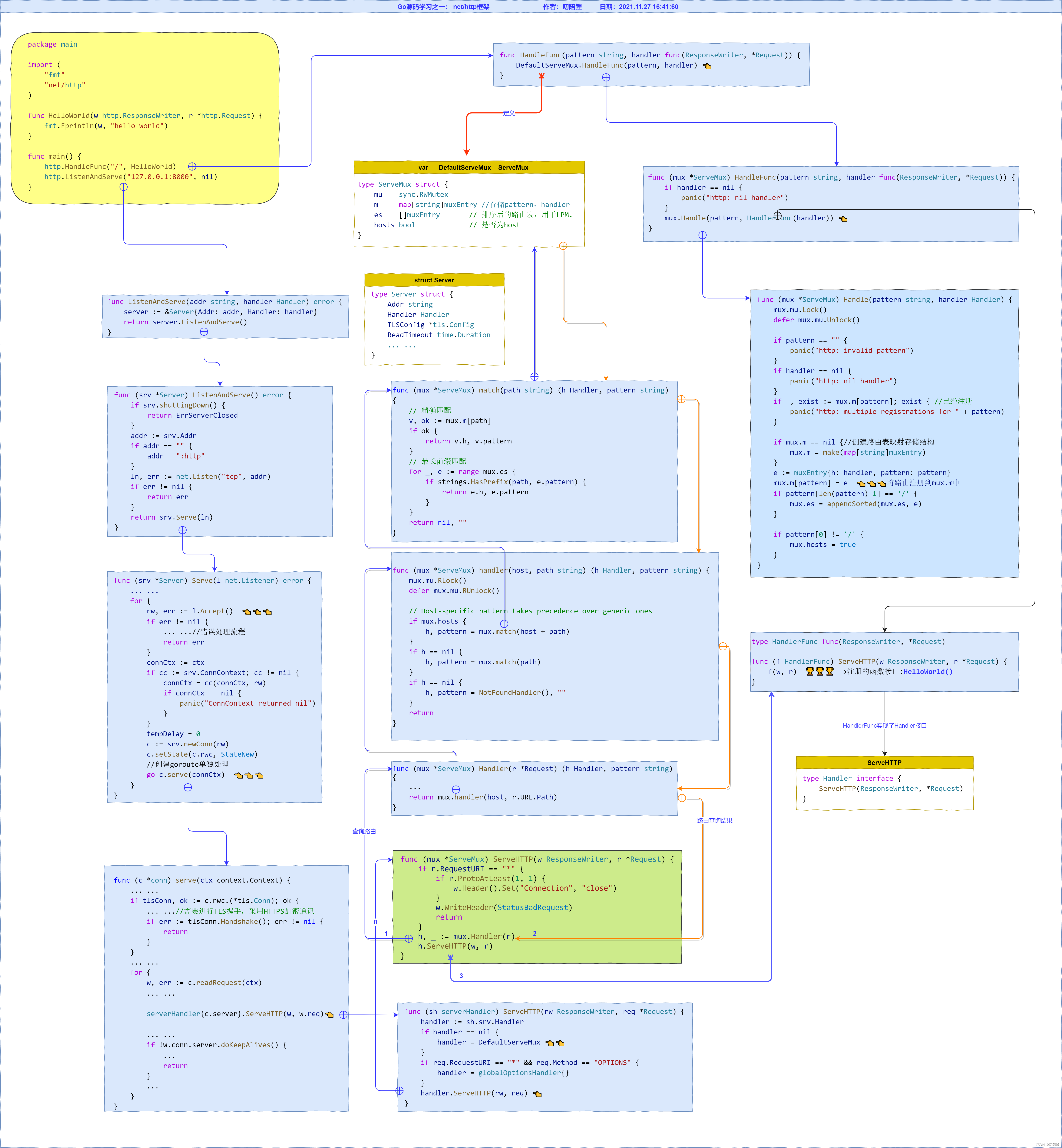Click line 'type Handler interface {'

click(x=852, y=778)
